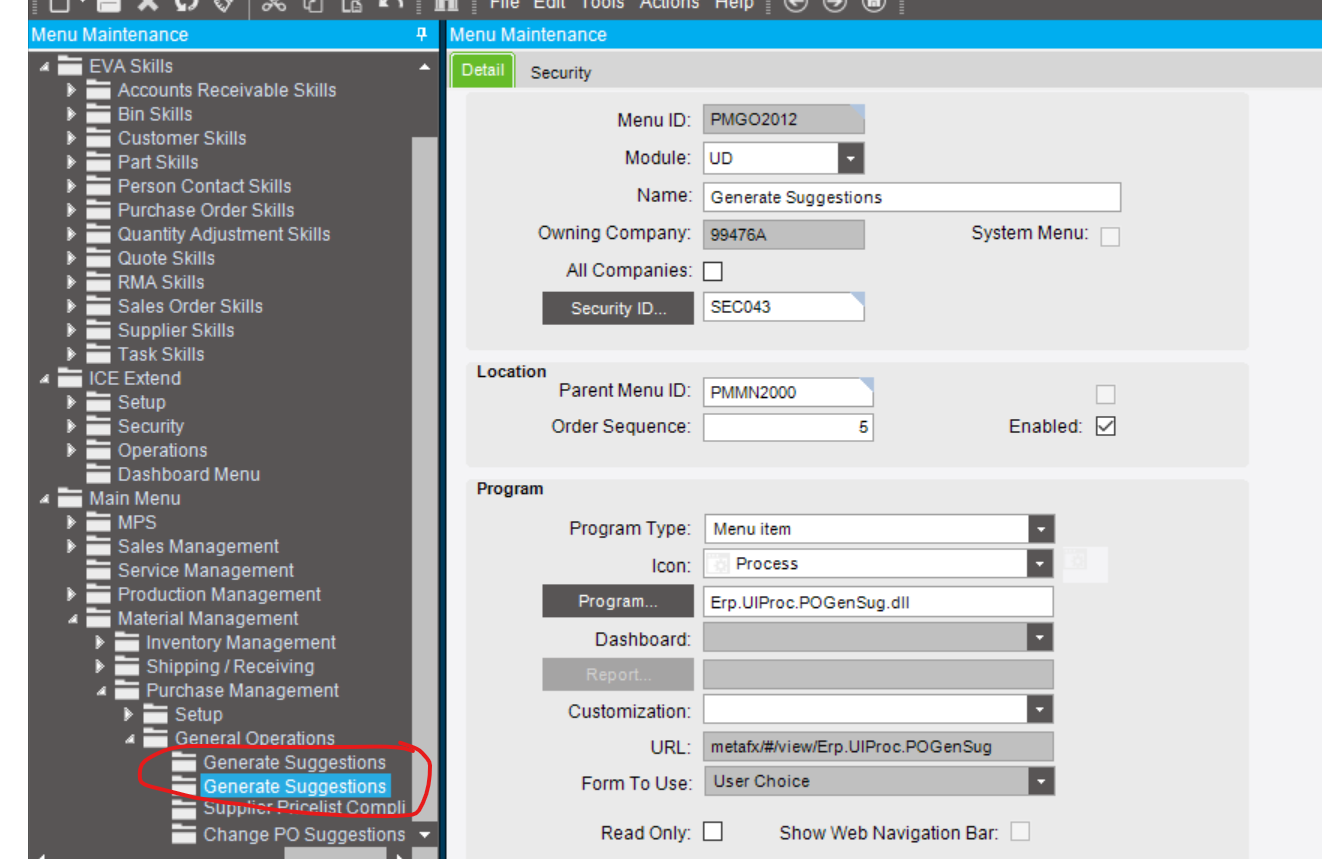Open the Form To Use dropdown
This screenshot has height=859, width=1322.
[1041, 781]
